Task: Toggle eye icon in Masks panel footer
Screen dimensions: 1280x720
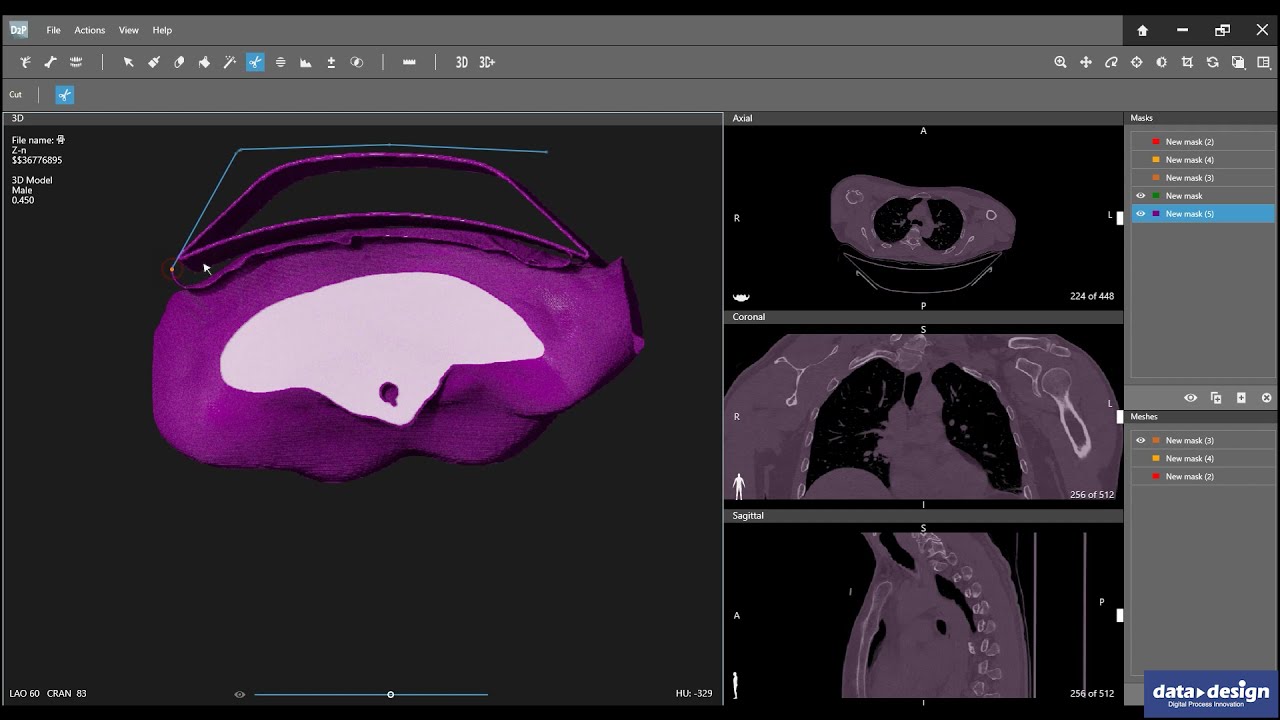Action: pos(1190,398)
